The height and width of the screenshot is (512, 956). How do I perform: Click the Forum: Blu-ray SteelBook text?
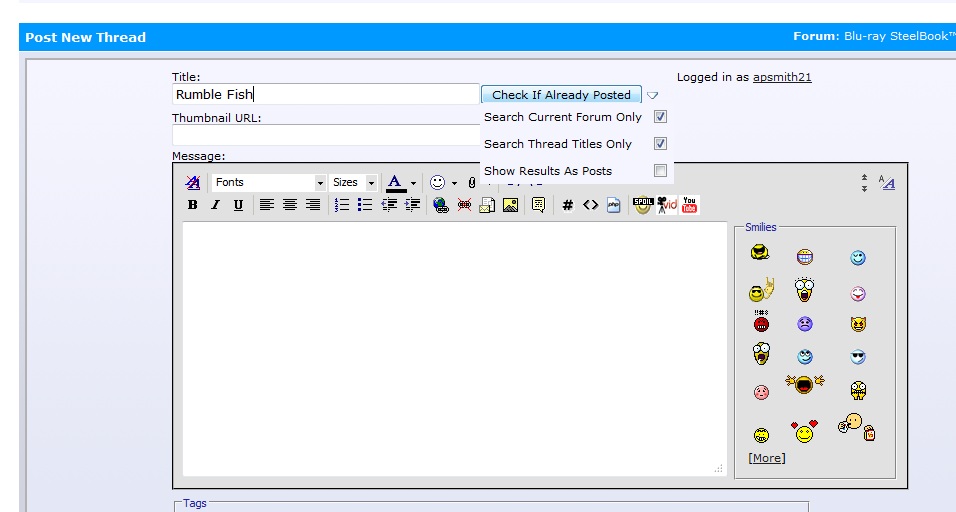pyautogui.click(x=874, y=36)
